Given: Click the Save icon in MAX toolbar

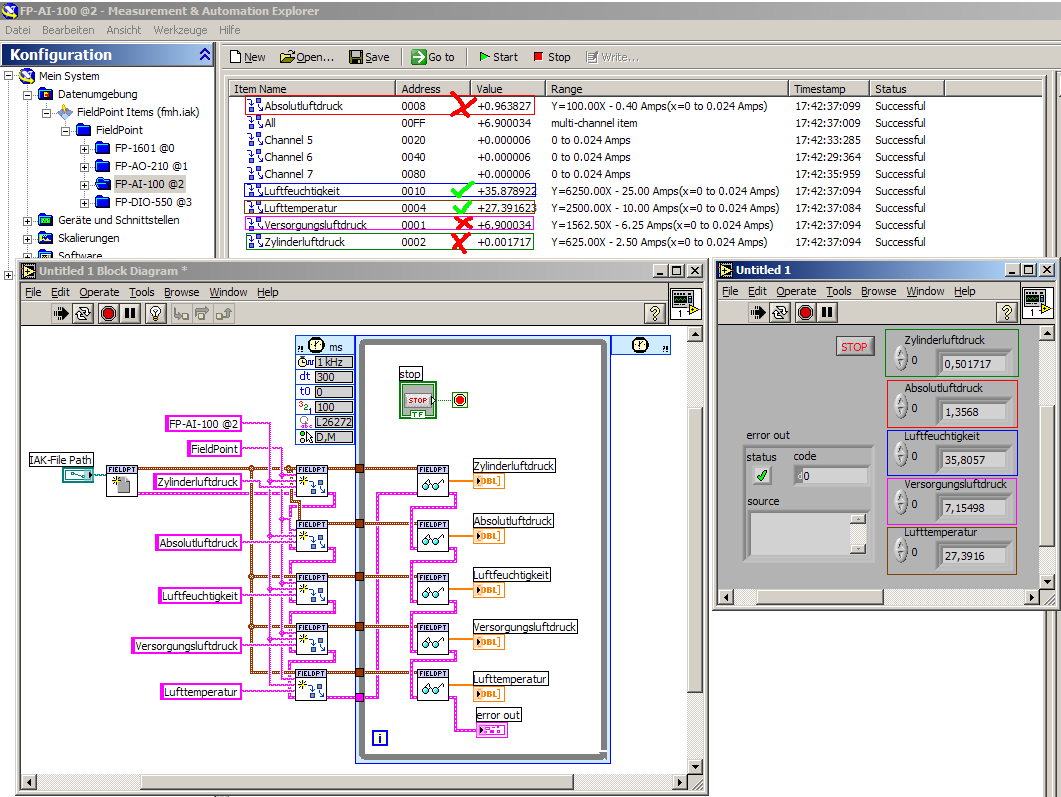Looking at the screenshot, I should coord(369,57).
